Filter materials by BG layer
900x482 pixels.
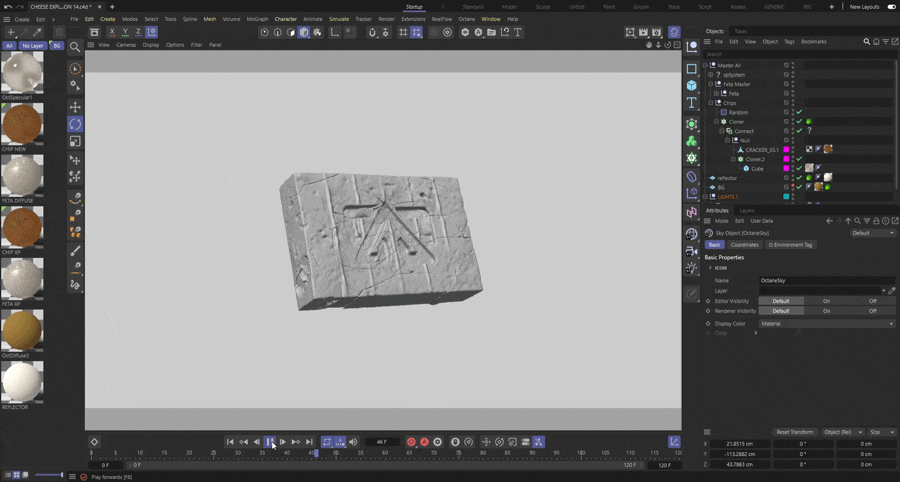(57, 46)
